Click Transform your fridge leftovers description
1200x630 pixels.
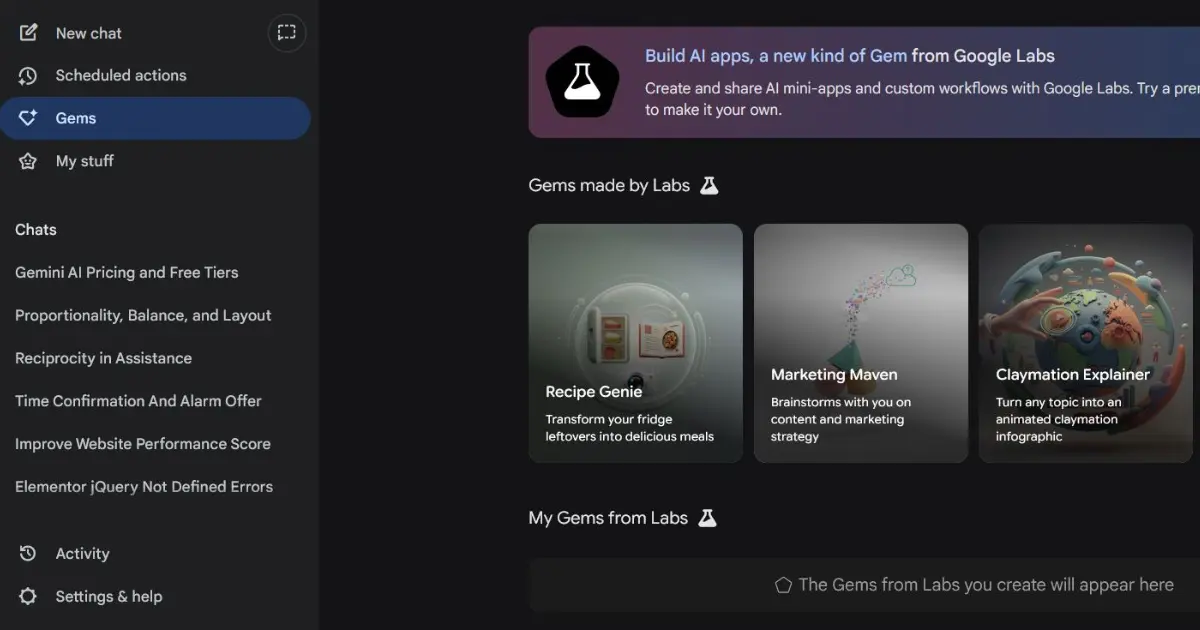(x=629, y=428)
